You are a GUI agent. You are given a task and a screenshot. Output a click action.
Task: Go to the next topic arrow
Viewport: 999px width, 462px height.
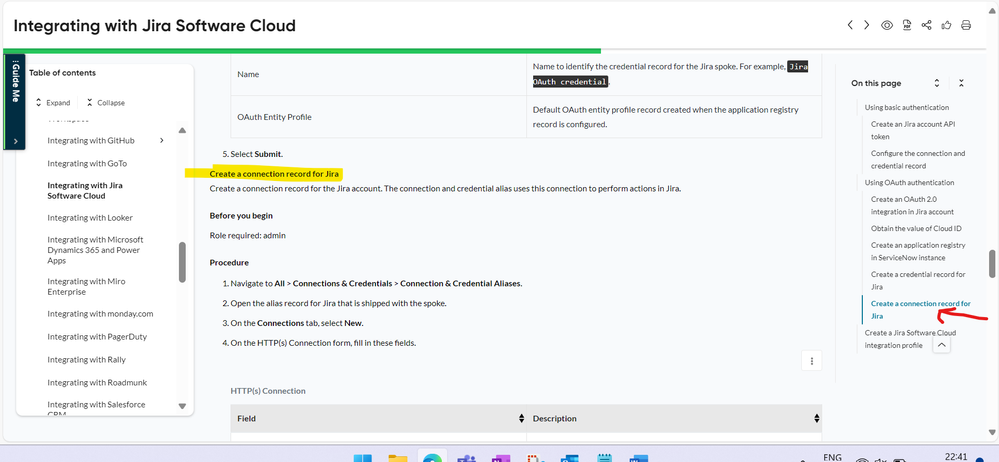[866, 25]
